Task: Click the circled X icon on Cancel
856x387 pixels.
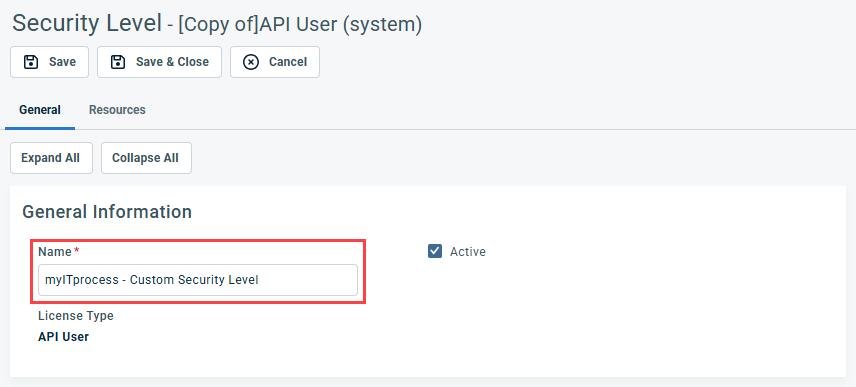Action: [x=251, y=62]
